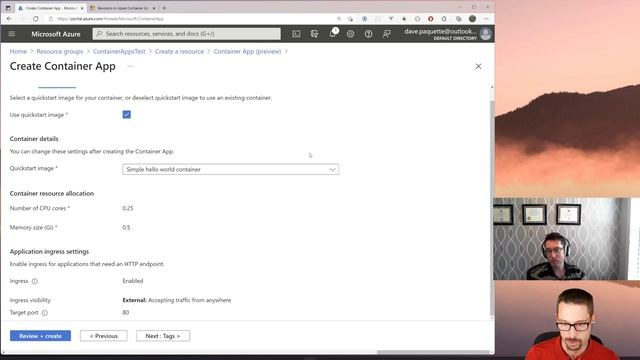
Task: Go to Home breadcrumb
Action: pyautogui.click(x=18, y=51)
